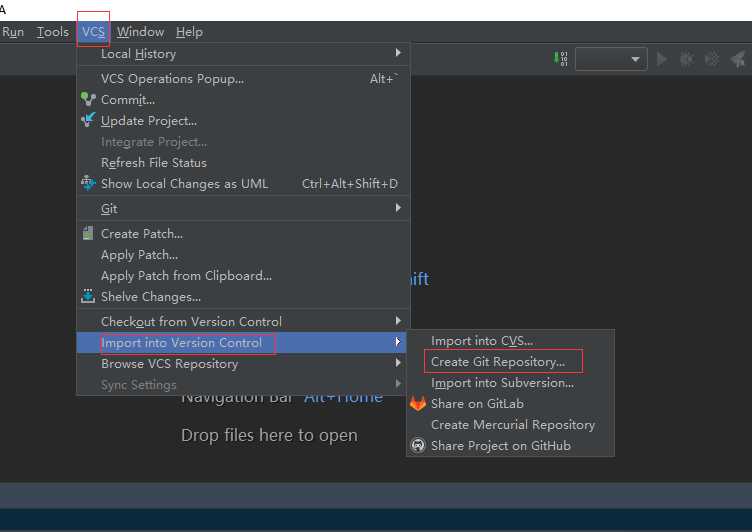
Task: Click the Shelve Changes icon
Action: coord(88,296)
